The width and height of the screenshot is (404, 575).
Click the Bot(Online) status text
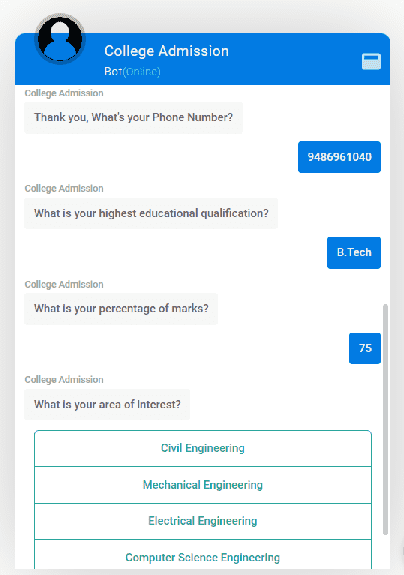pos(132,71)
